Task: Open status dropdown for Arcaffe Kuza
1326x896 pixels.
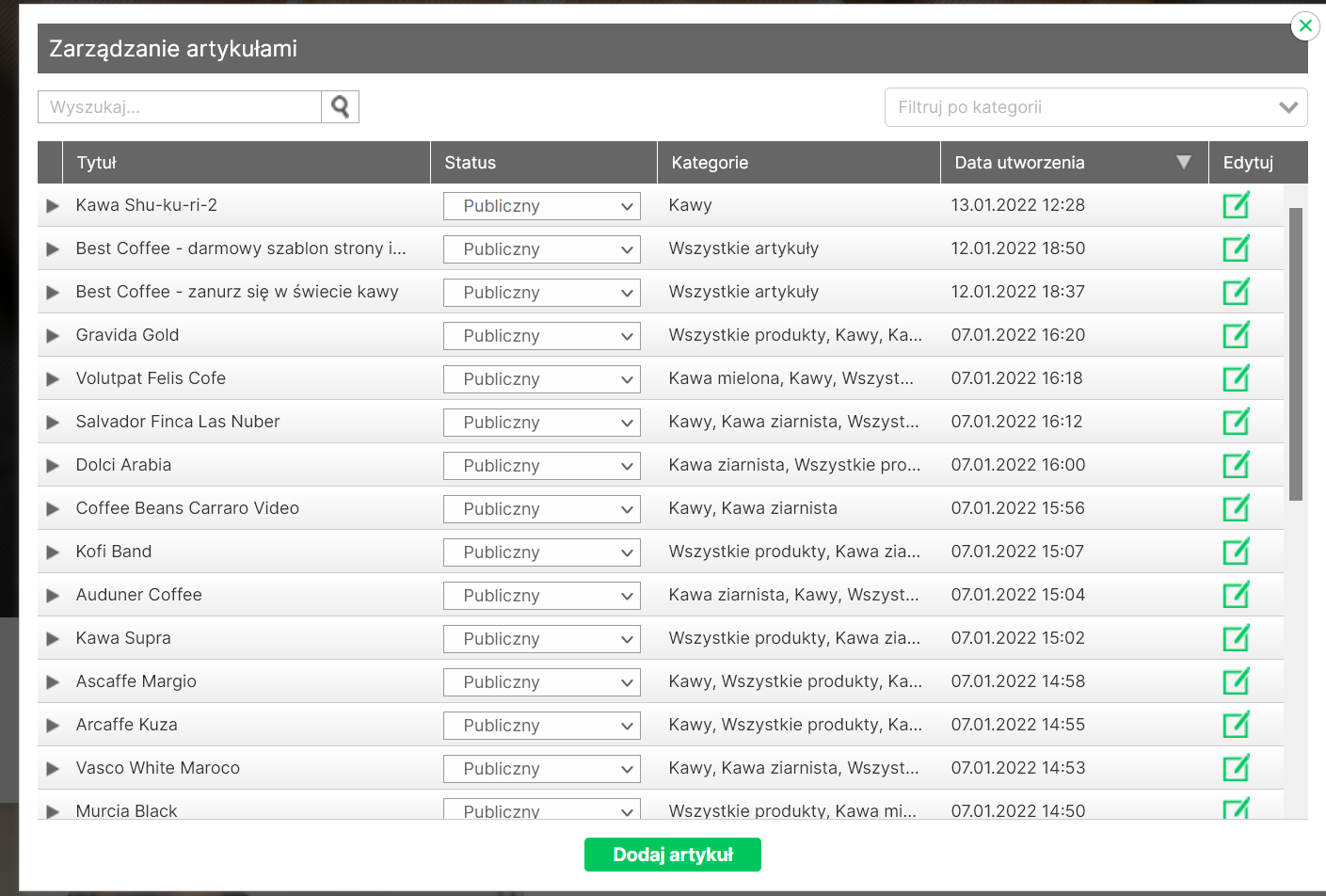Action: click(x=542, y=726)
